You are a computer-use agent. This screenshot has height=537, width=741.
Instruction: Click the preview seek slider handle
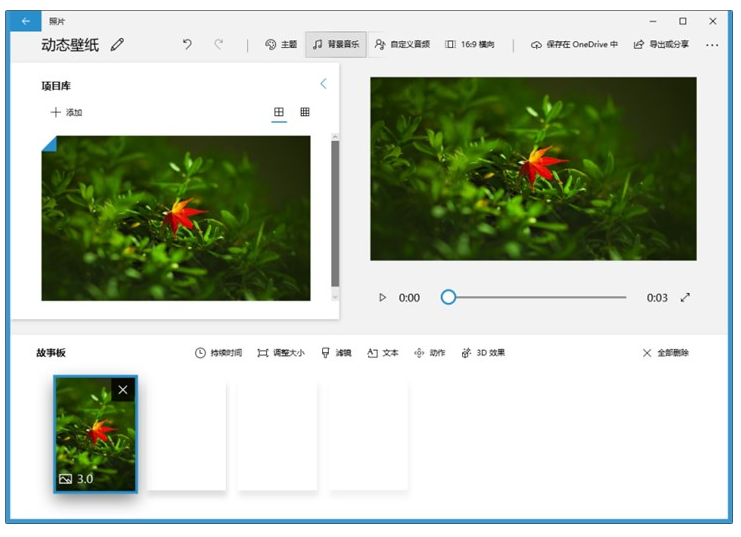[448, 297]
